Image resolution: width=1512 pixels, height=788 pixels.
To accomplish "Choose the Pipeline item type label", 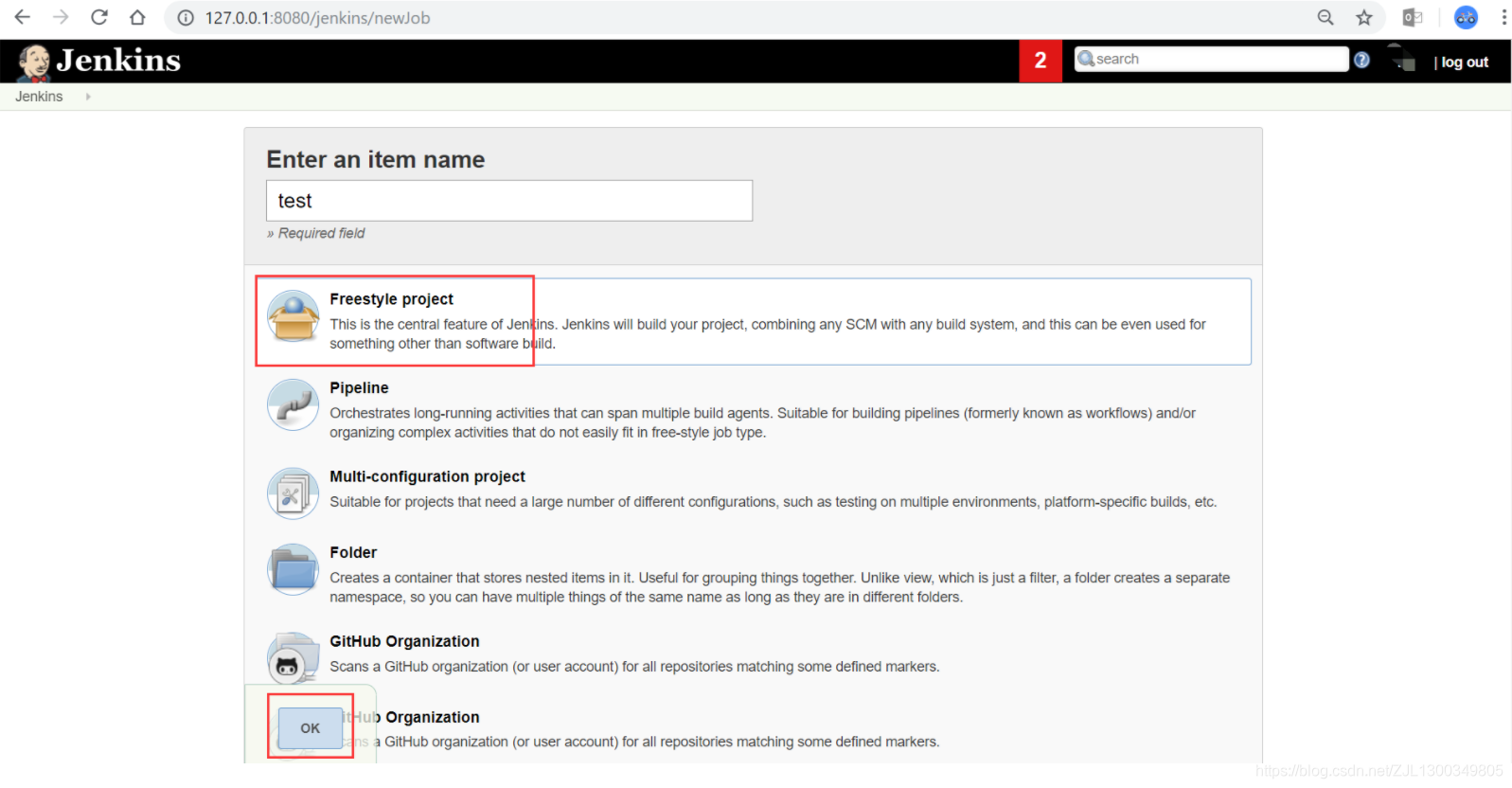I will pos(359,388).
